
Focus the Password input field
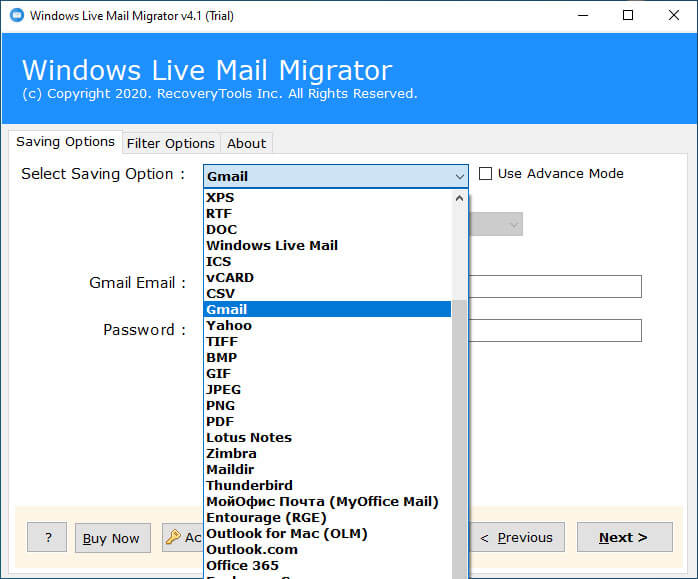[555, 330]
